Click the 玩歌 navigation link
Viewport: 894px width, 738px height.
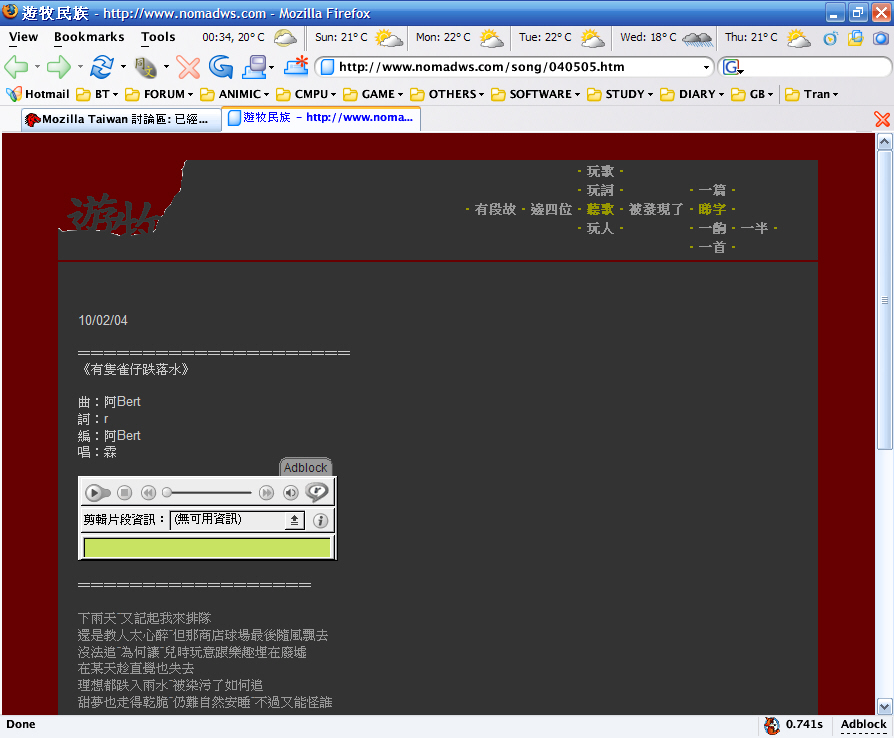[600, 171]
